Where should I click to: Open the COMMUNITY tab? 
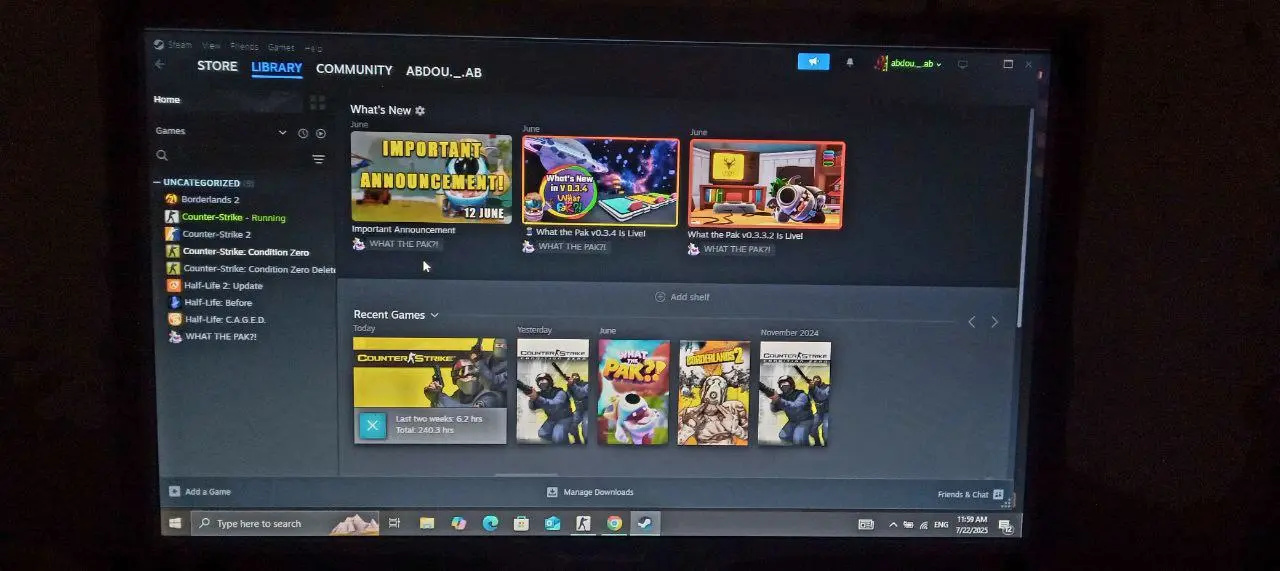(x=354, y=70)
